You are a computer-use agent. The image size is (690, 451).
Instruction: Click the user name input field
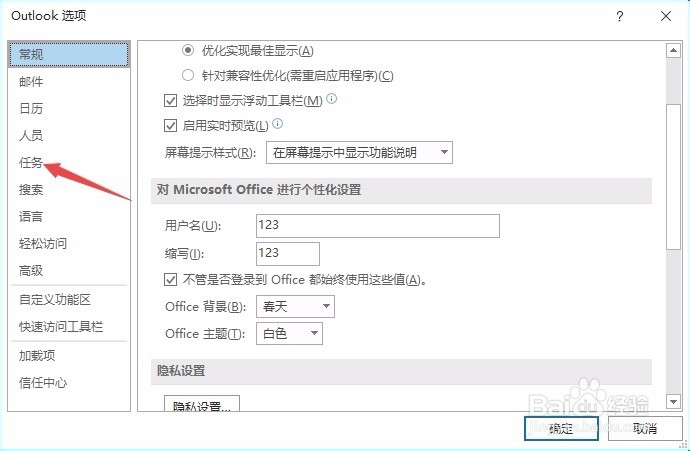377,226
